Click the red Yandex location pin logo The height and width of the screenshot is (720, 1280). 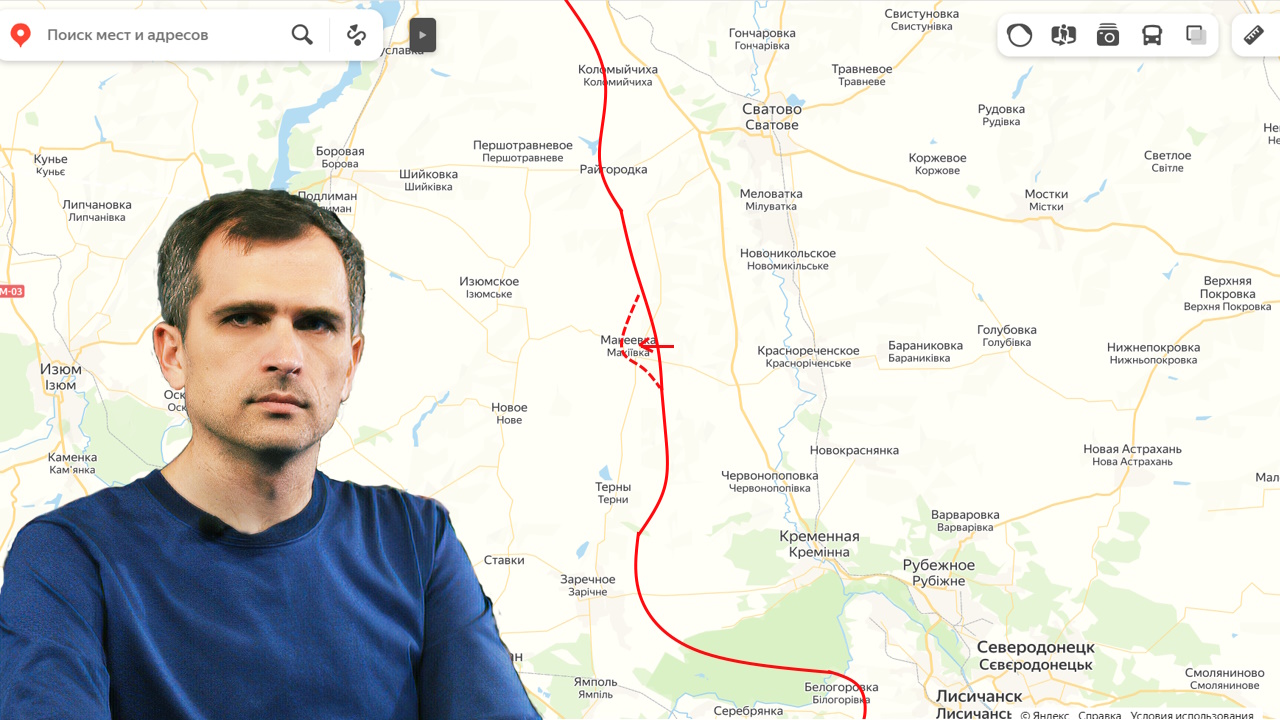tap(20, 35)
